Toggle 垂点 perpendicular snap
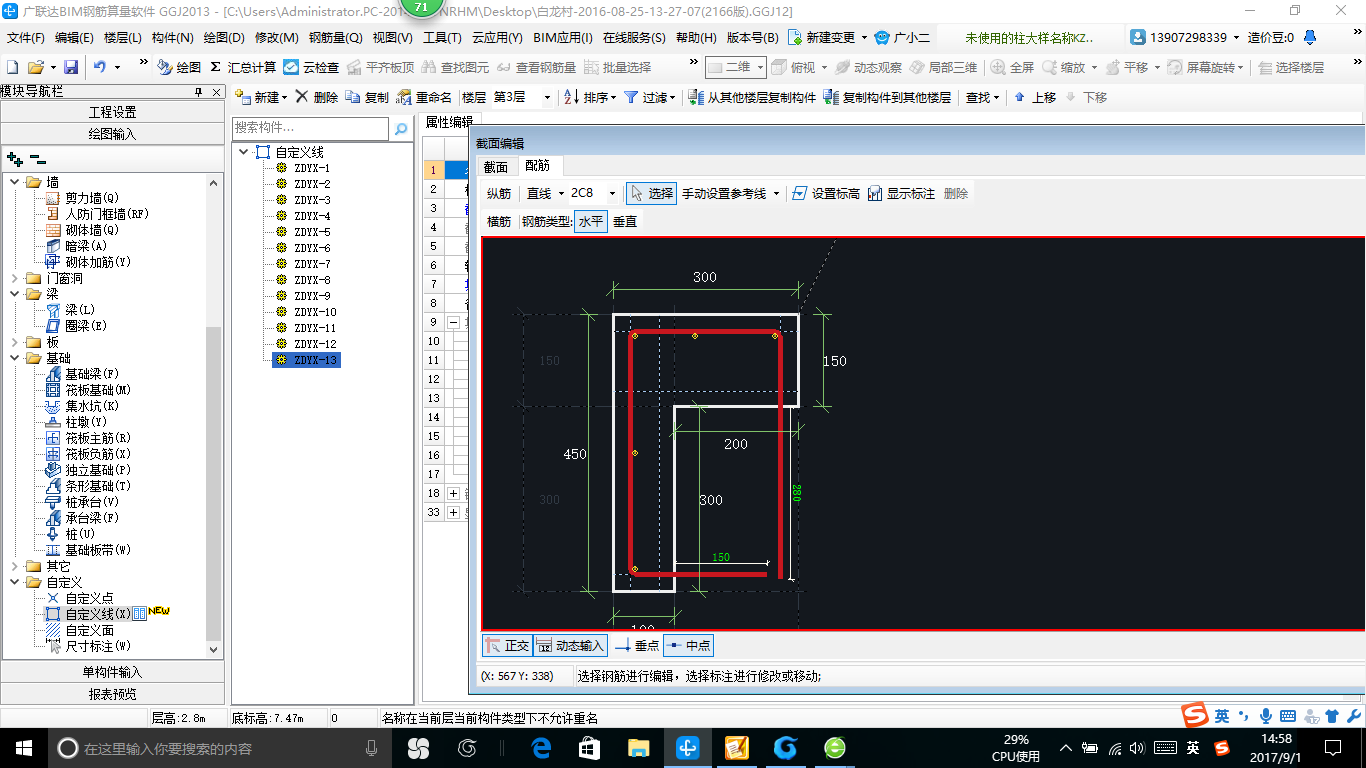The width and height of the screenshot is (1366, 768). point(638,646)
